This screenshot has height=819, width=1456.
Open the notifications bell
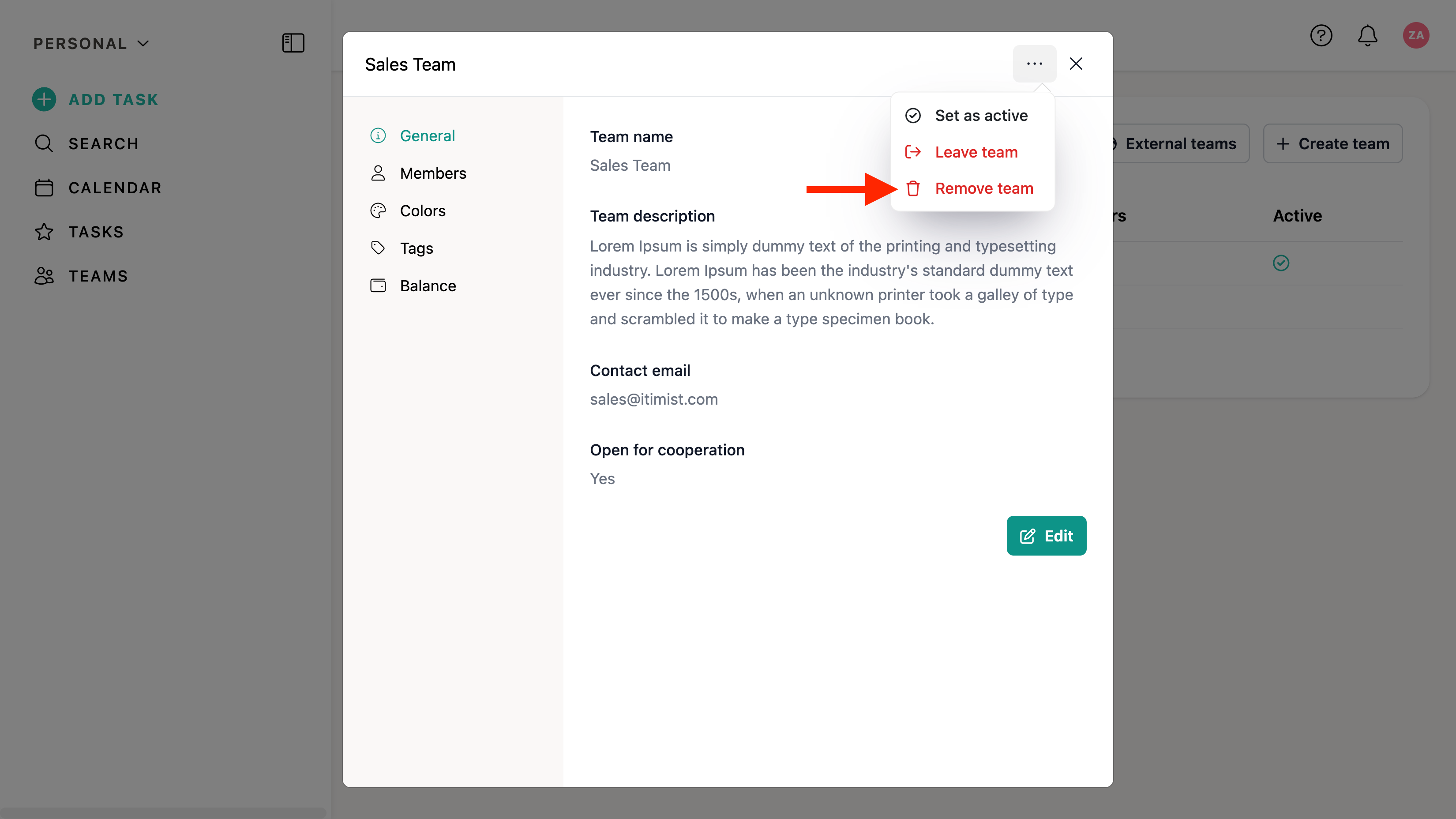point(1367,36)
